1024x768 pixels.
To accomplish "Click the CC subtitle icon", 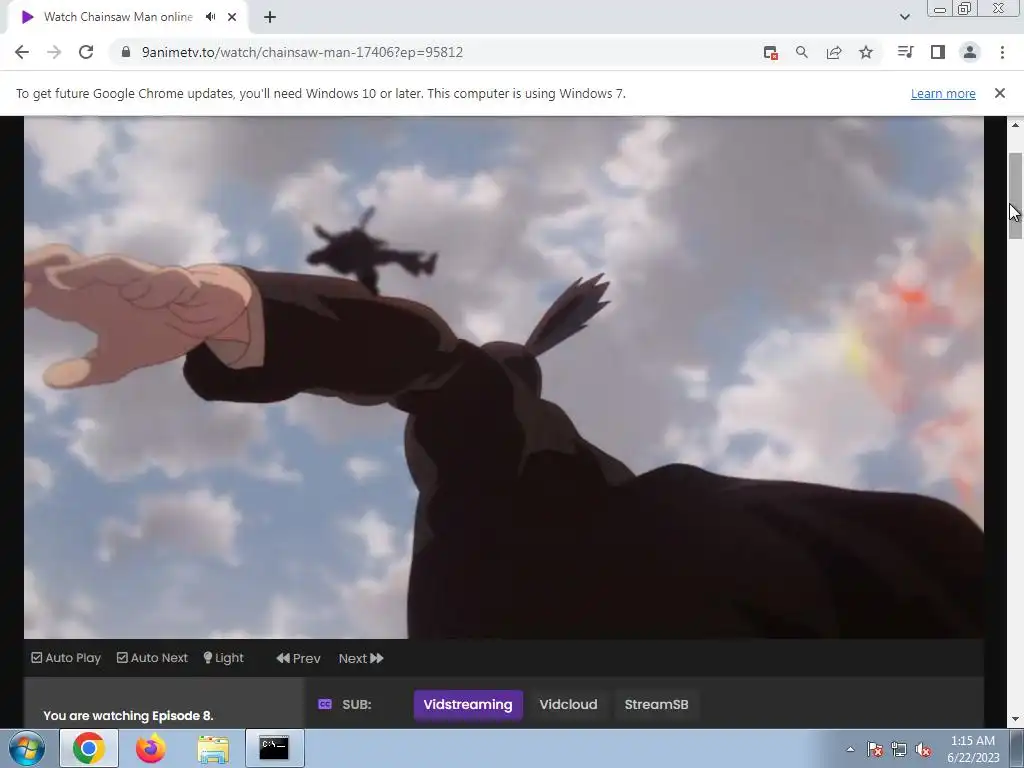I will 325,704.
